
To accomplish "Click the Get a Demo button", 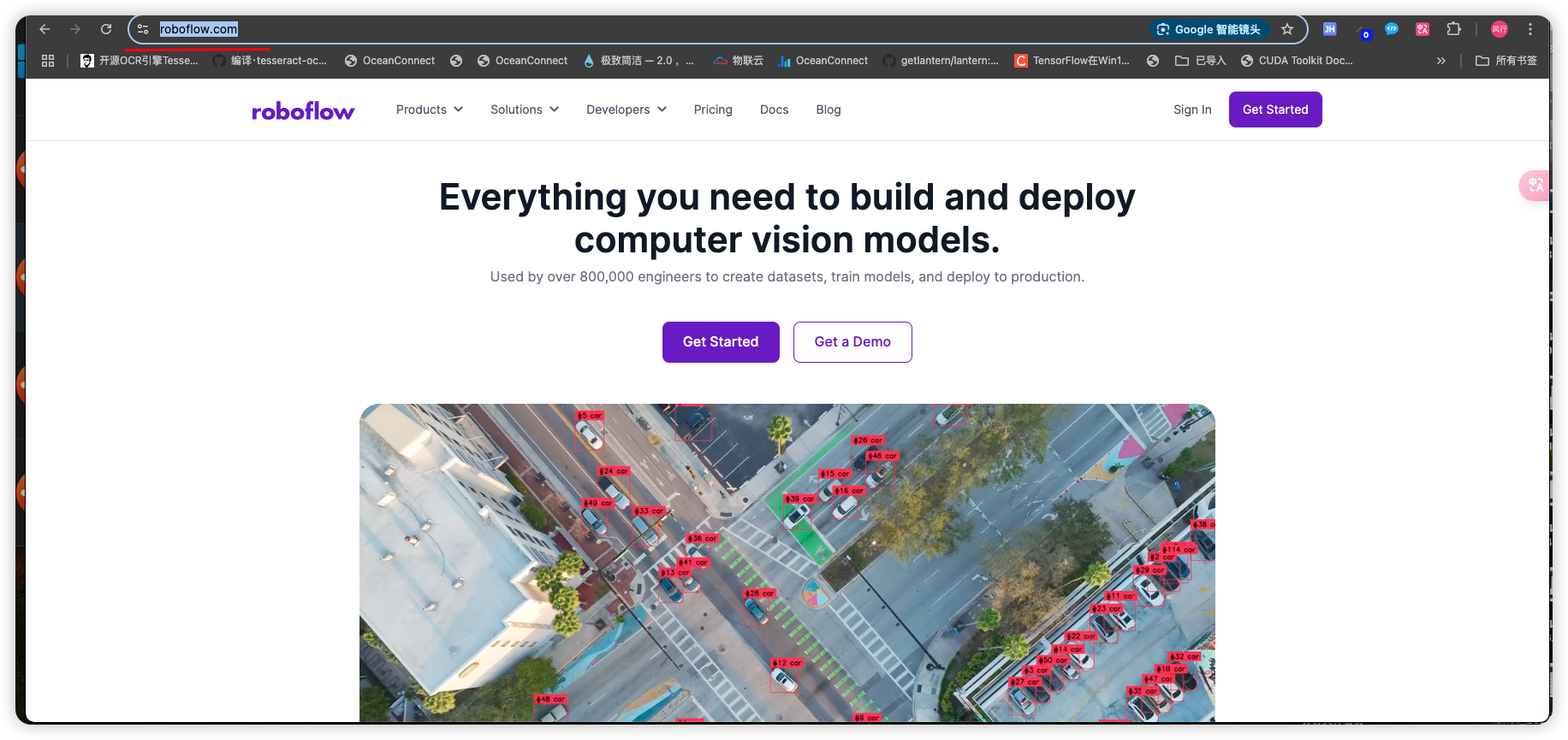I will tap(852, 342).
